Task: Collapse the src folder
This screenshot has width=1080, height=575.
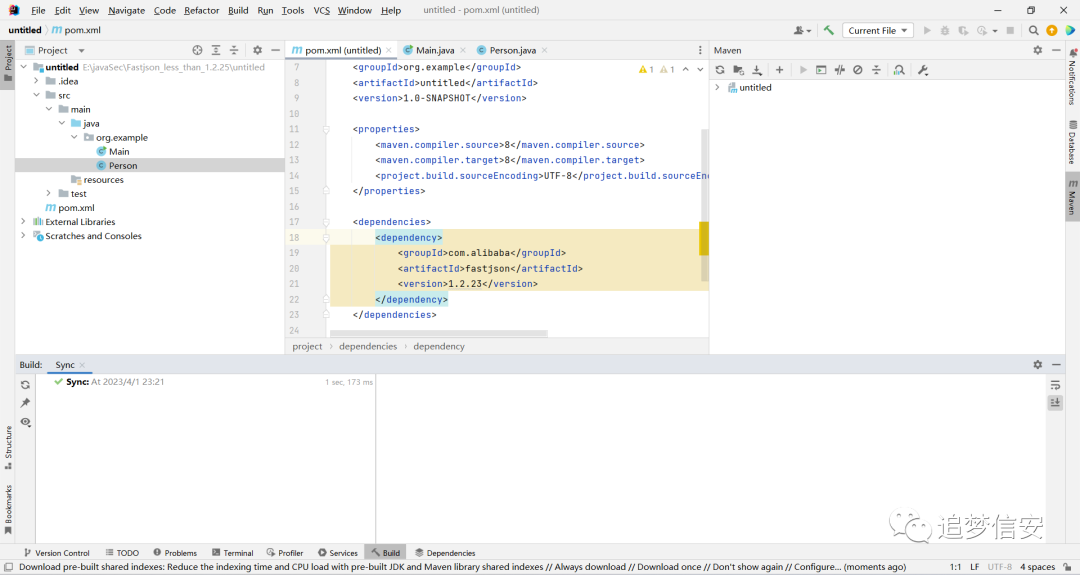Action: click(37, 95)
